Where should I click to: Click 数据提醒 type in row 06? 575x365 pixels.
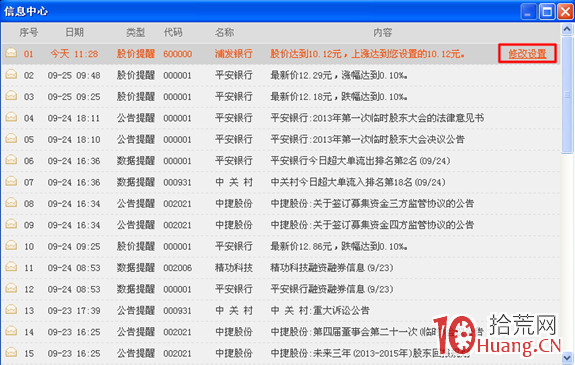[x=136, y=161]
